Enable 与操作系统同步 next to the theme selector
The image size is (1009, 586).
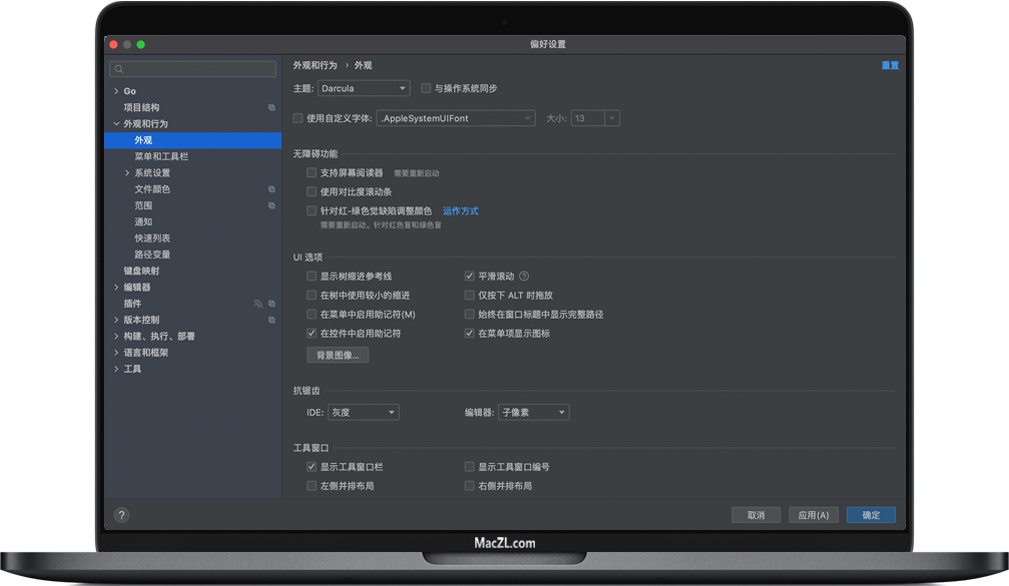coord(425,87)
